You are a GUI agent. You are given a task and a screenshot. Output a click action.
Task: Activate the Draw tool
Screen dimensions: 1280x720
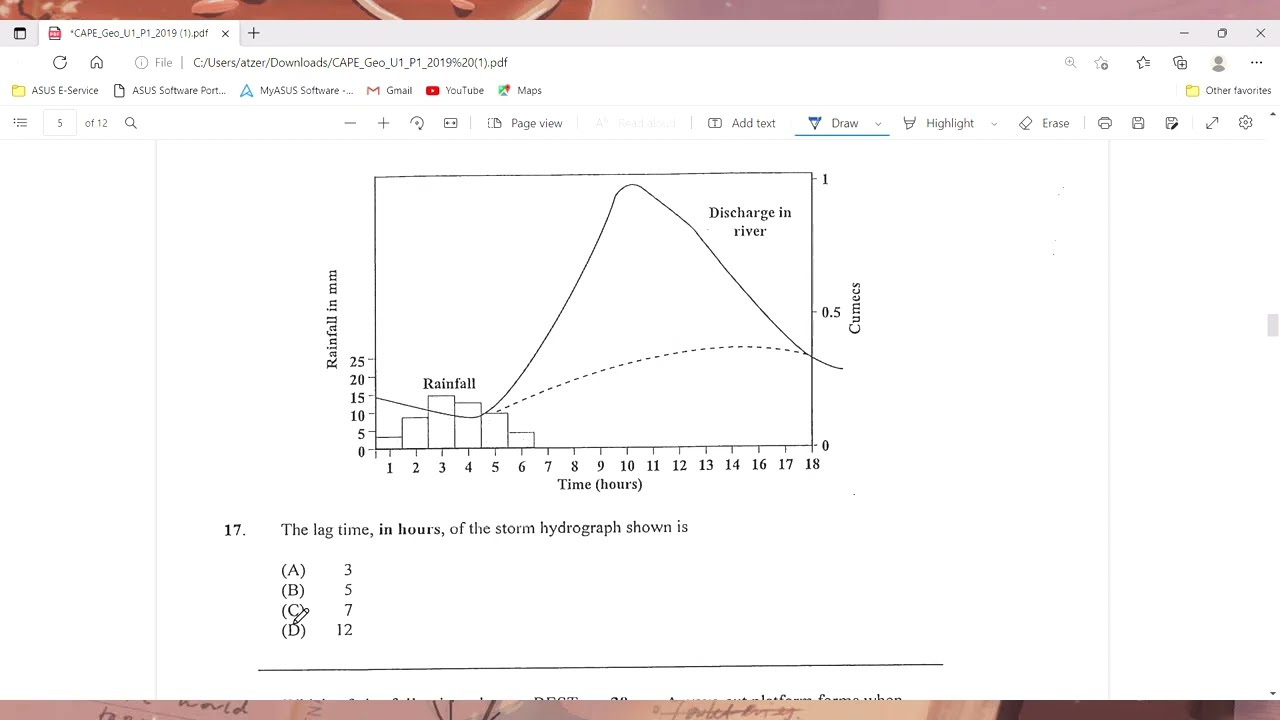point(833,123)
